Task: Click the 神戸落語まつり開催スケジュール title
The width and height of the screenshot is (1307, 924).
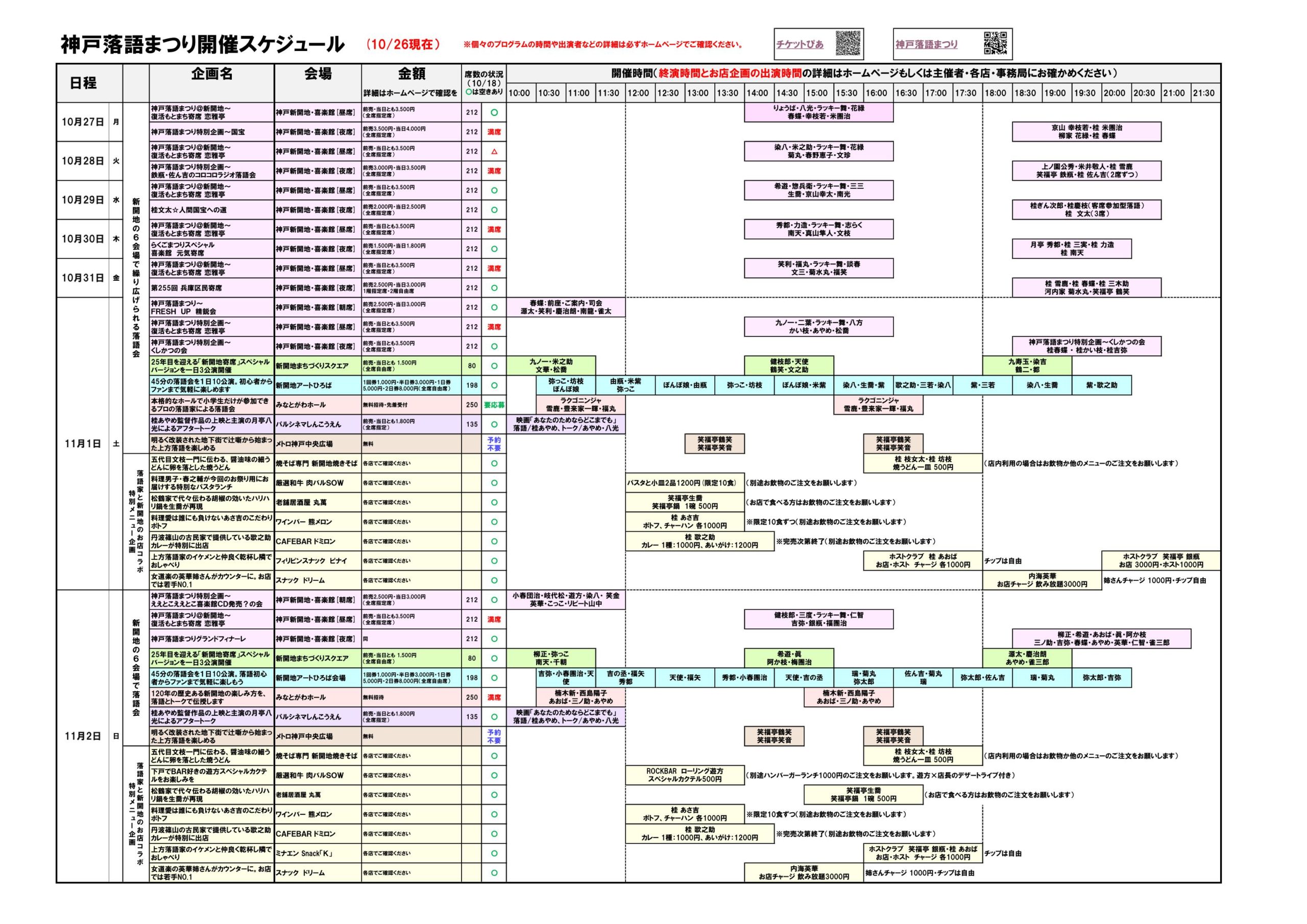Action: click(202, 44)
